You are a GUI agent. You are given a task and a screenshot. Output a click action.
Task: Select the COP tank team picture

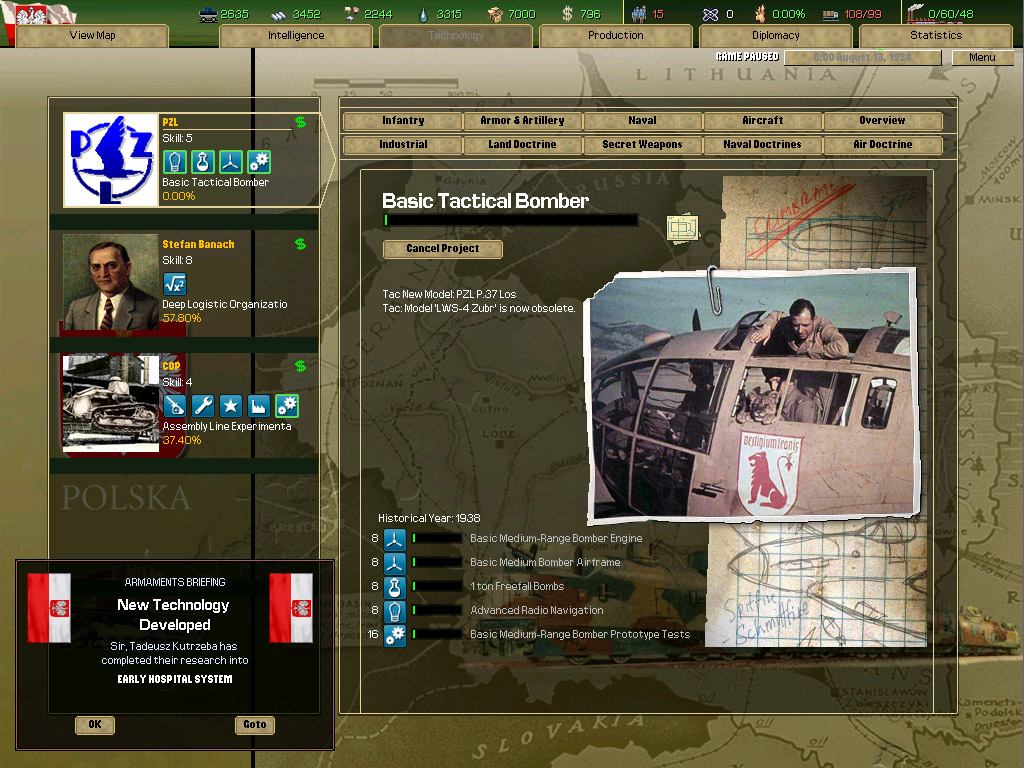pyautogui.click(x=111, y=403)
